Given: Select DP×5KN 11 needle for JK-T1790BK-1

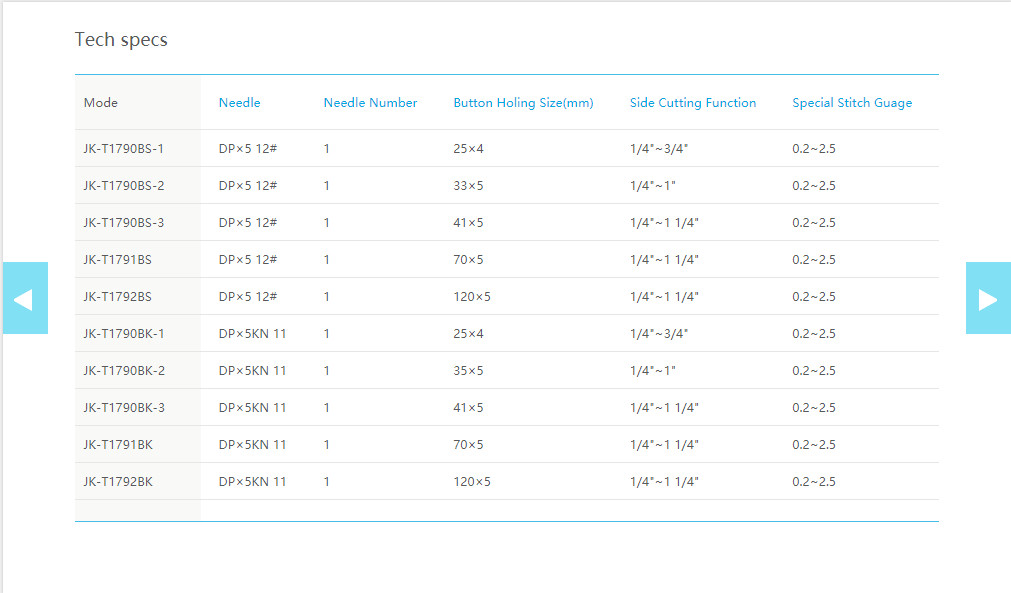Looking at the screenshot, I should [252, 334].
